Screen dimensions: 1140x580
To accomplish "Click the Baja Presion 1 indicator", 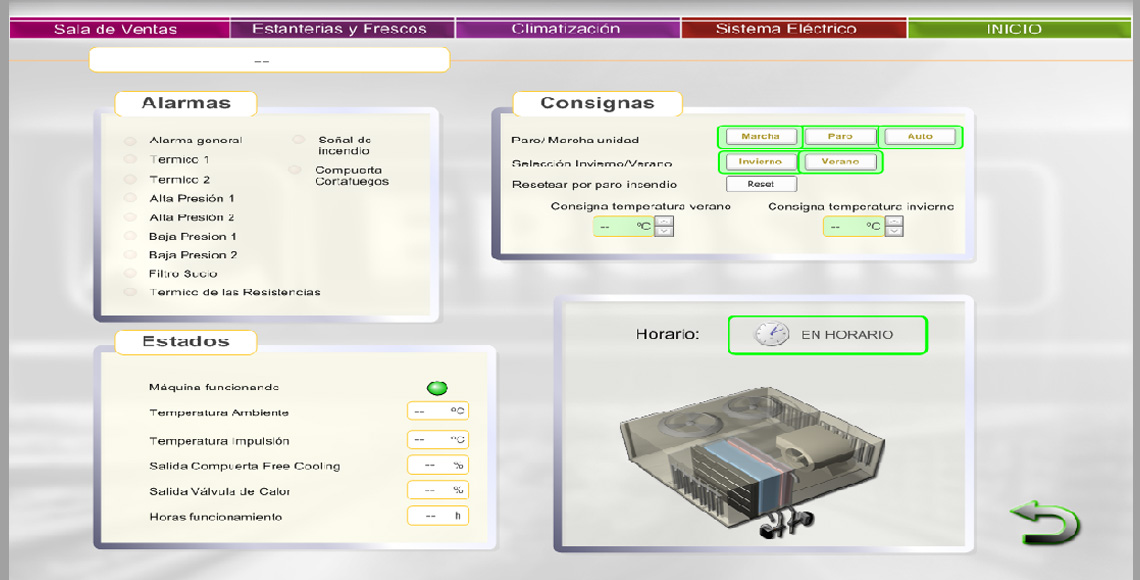I will tap(130, 235).
